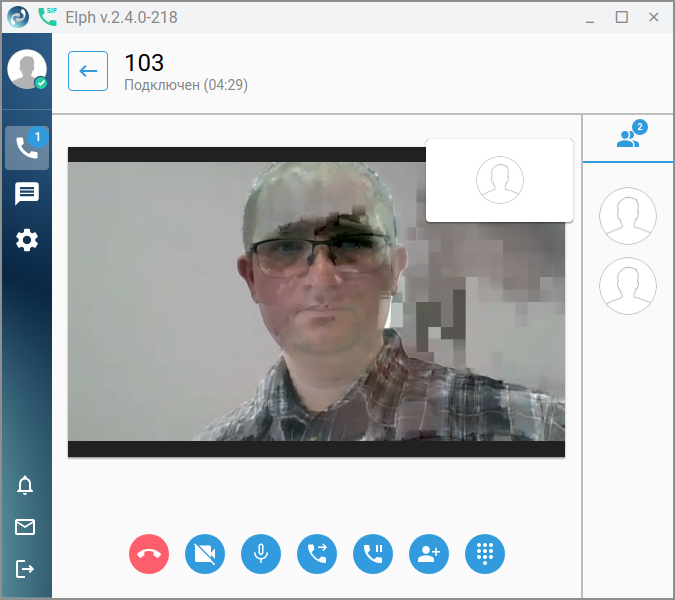Transfer the call with forward-phone icon
675x600 pixels.
[317, 554]
